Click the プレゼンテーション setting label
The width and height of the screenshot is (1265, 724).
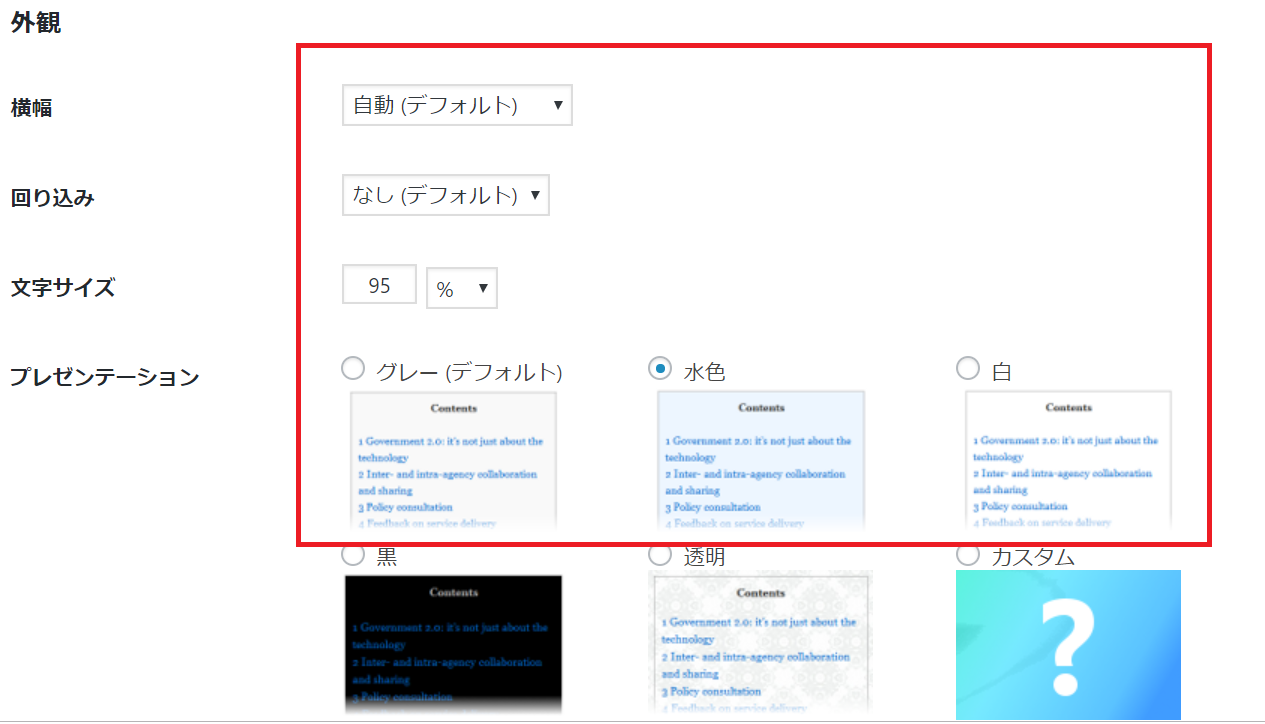pos(104,377)
